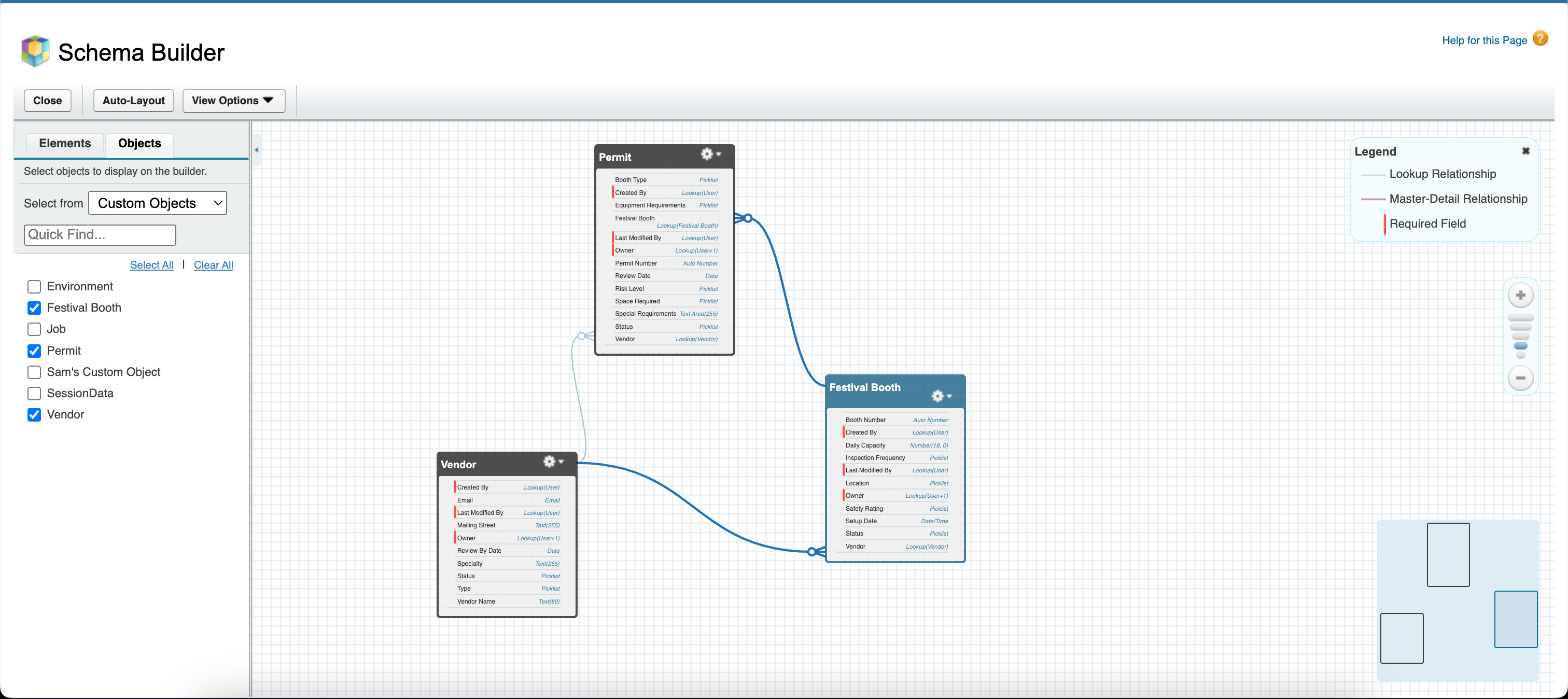Viewport: 1568px width, 699px height.
Task: Click the help question mark icon
Action: (x=1540, y=39)
